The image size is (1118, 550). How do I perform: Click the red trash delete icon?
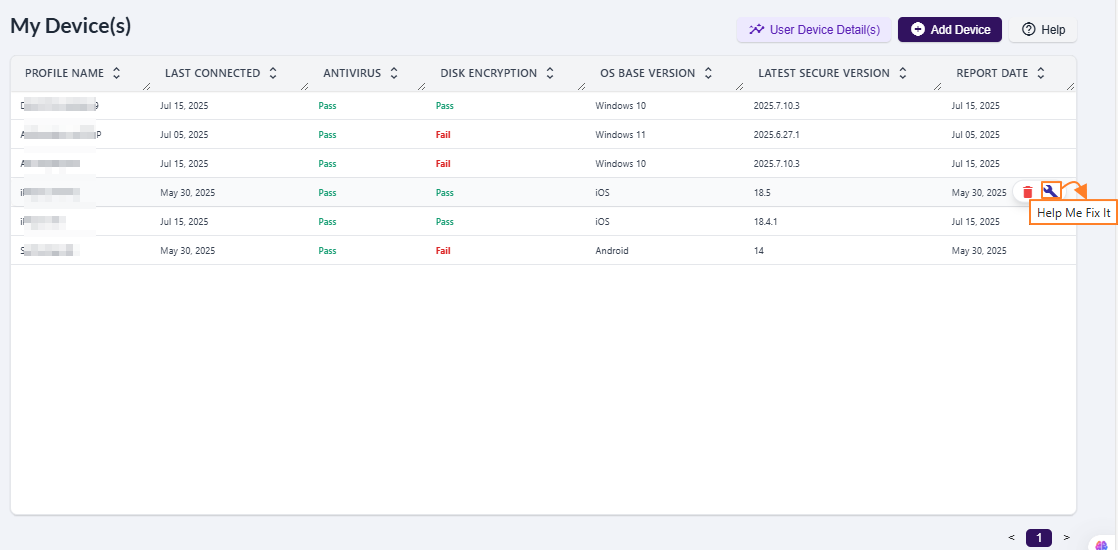tap(1027, 192)
